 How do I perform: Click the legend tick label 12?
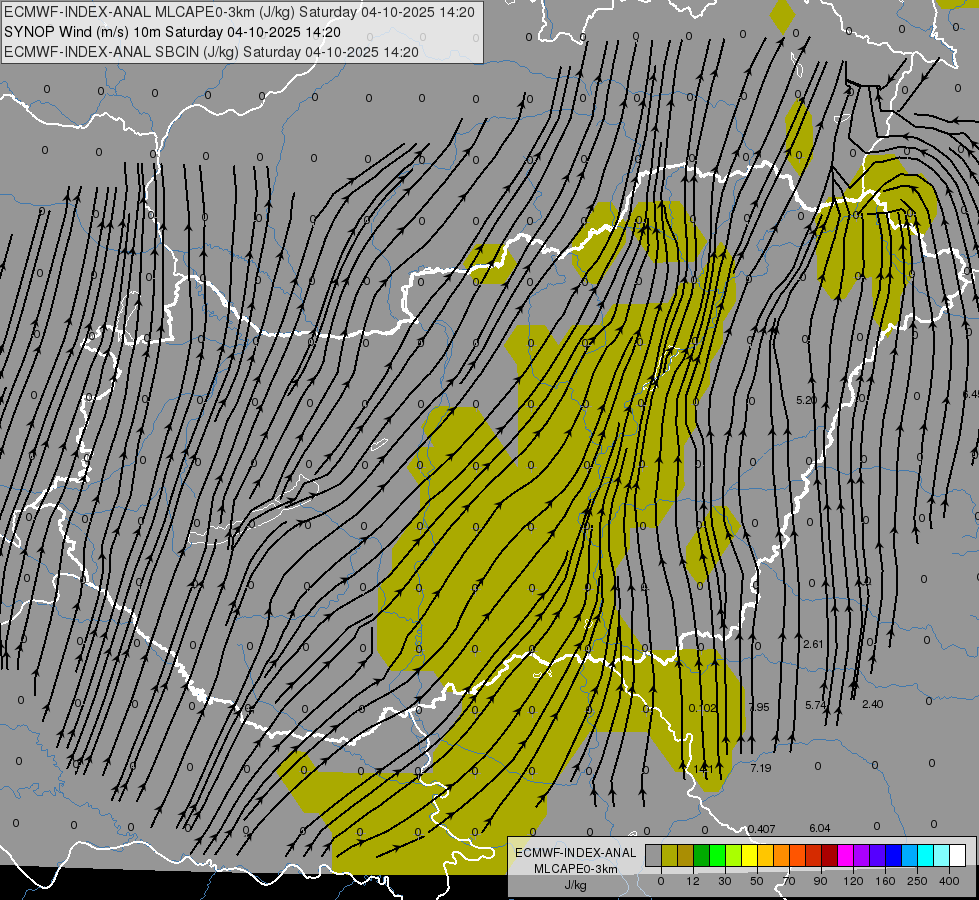pos(693,881)
